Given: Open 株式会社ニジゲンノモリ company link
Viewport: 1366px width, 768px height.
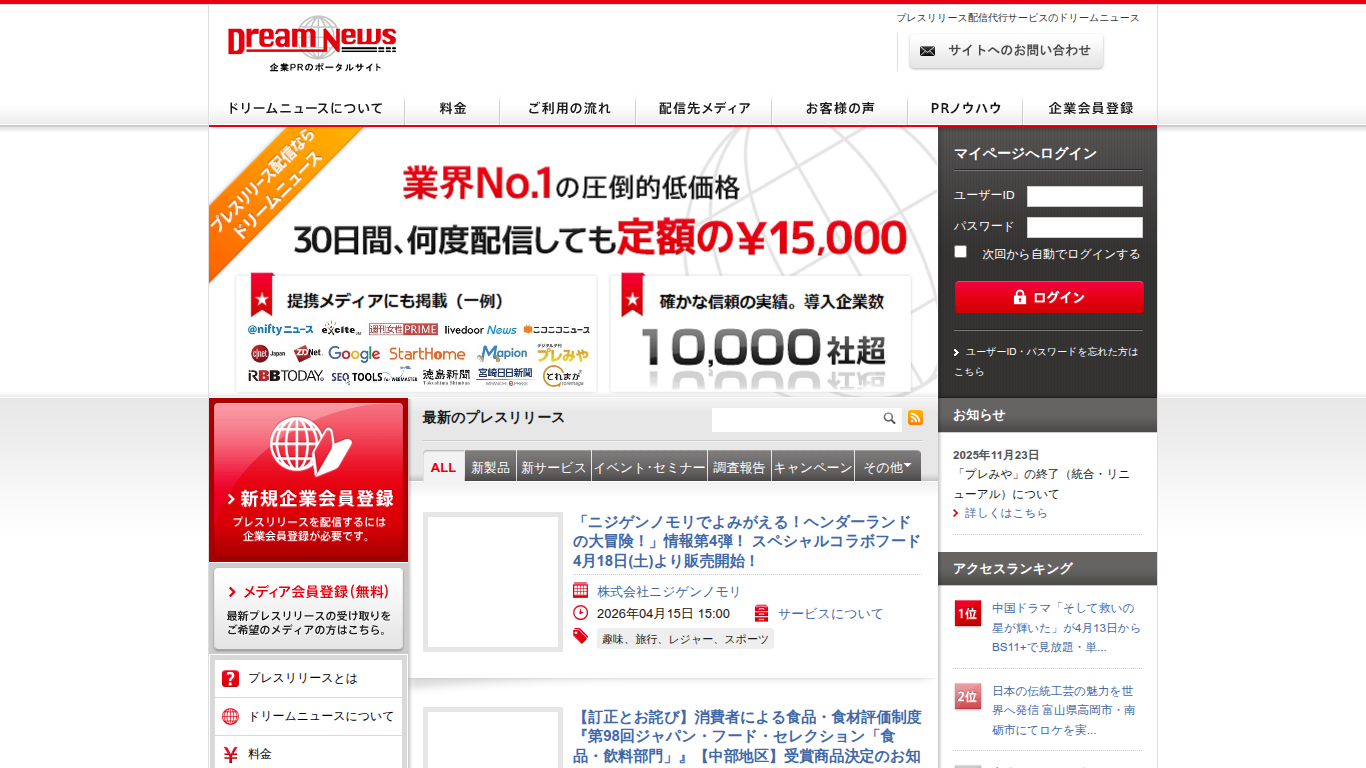Looking at the screenshot, I should [669, 592].
